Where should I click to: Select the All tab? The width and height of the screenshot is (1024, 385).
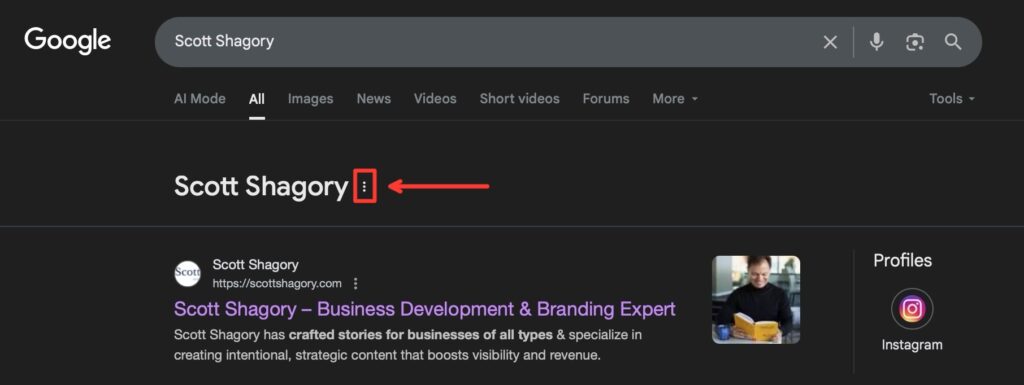tap(257, 99)
